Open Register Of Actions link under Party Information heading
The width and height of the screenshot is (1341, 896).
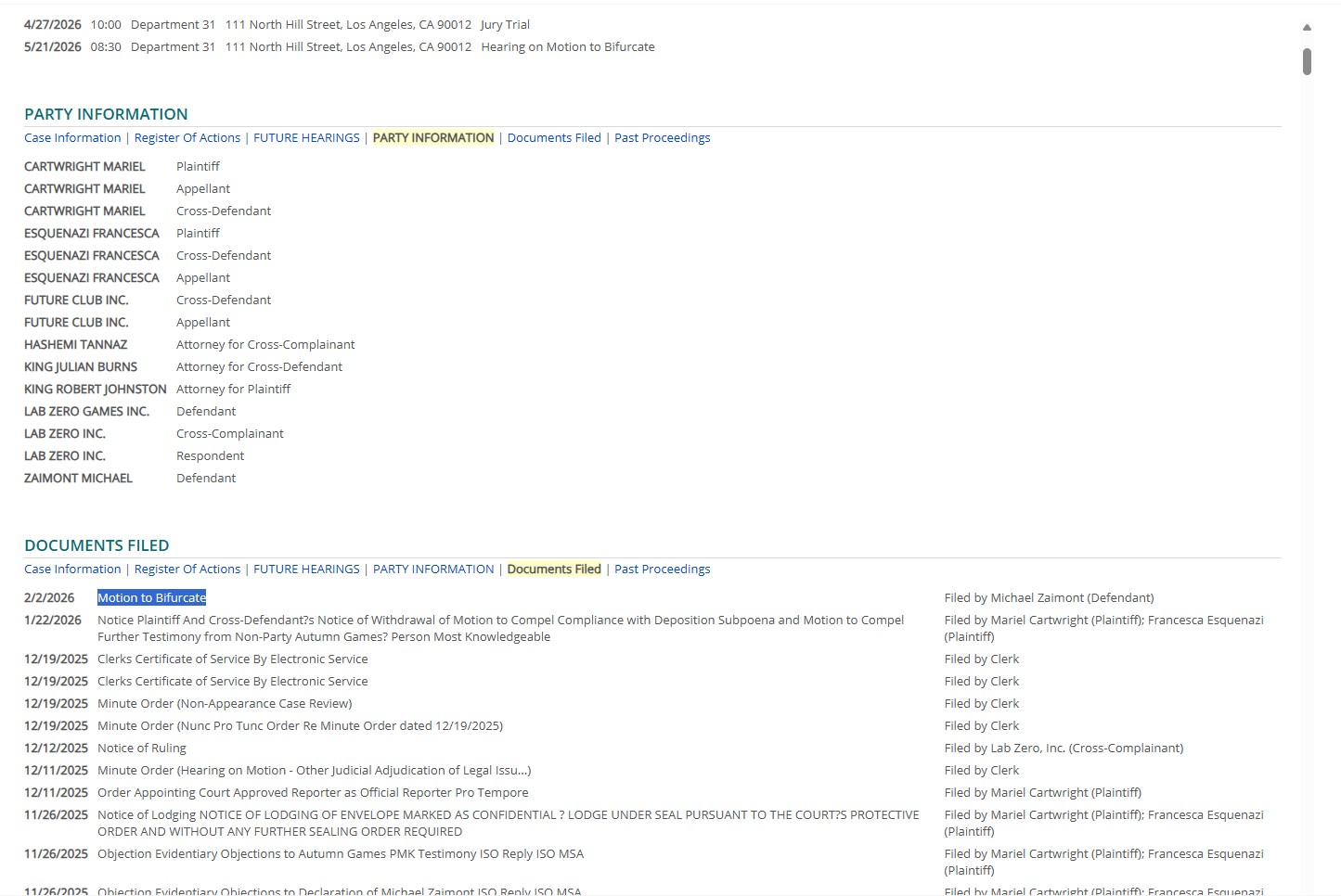coord(187,138)
